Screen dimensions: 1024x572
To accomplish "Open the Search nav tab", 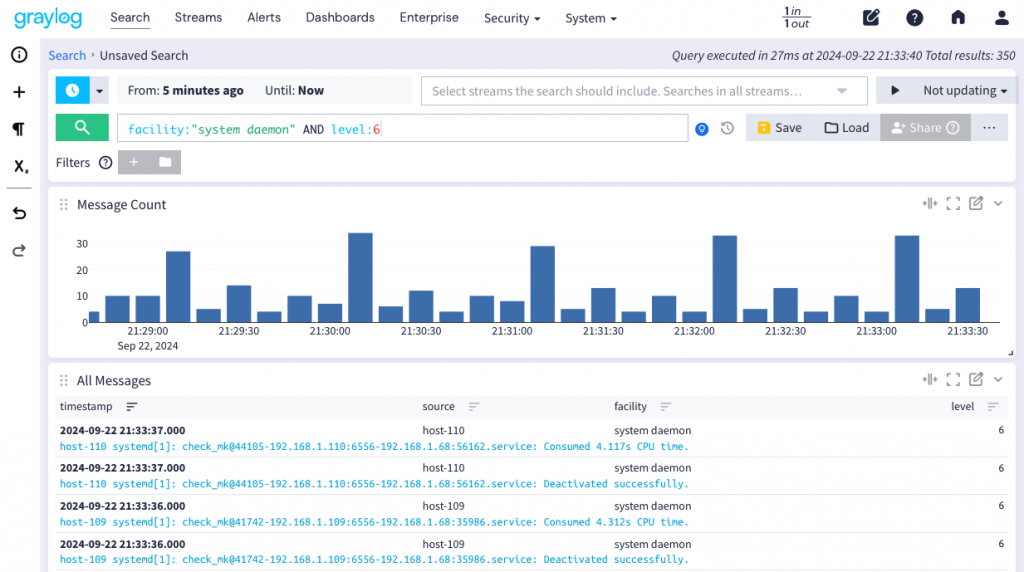I will [x=130, y=18].
